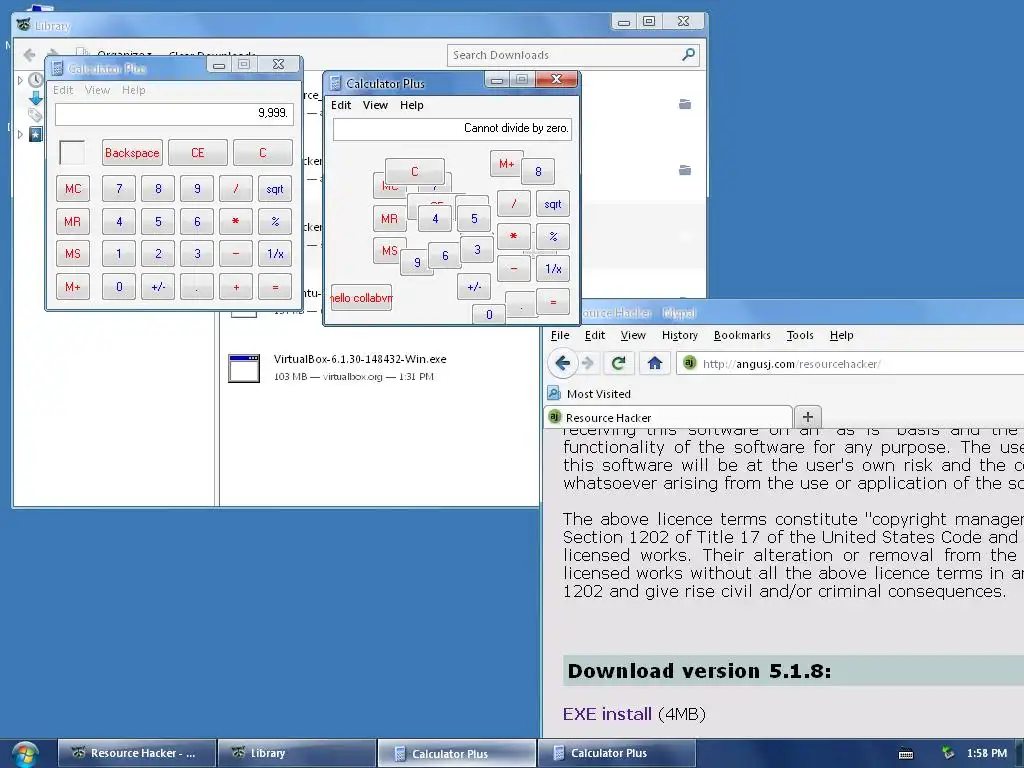Click sqrt in the 9,999 calculator
The image size is (1024, 768).
point(275,189)
